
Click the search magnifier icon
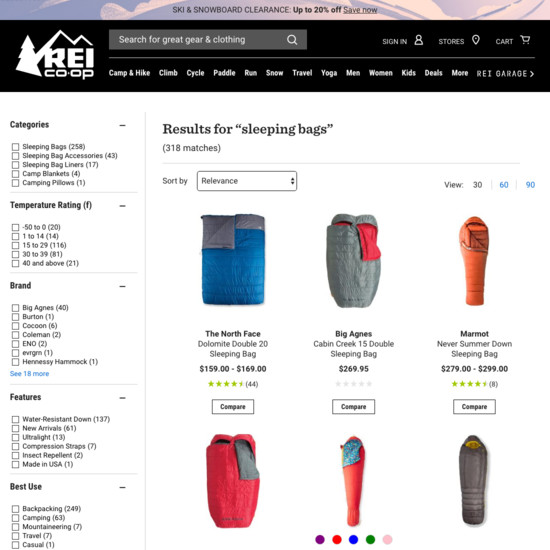tap(292, 40)
